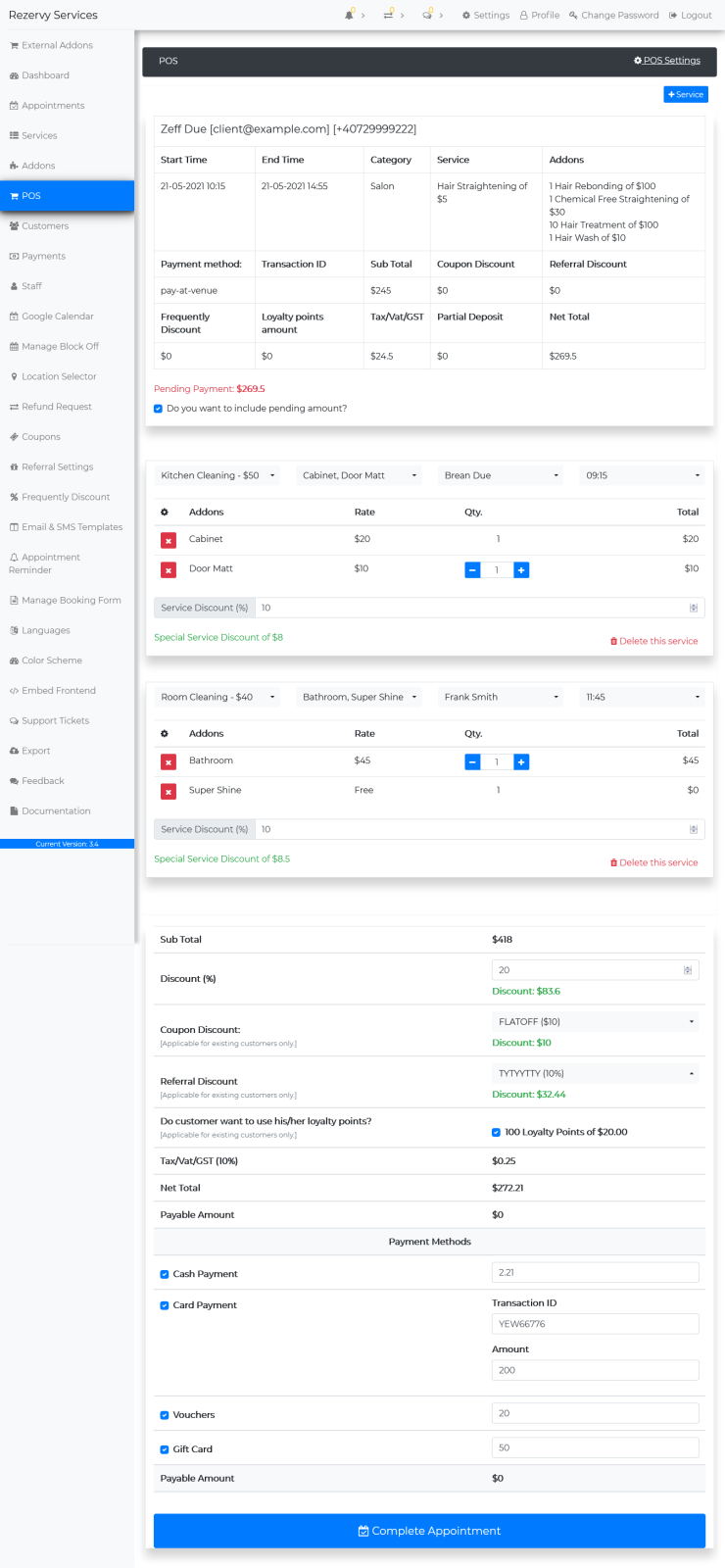This screenshot has height=1568, width=725.
Task: Increase Door Matt quantity with plus button
Action: [521, 569]
